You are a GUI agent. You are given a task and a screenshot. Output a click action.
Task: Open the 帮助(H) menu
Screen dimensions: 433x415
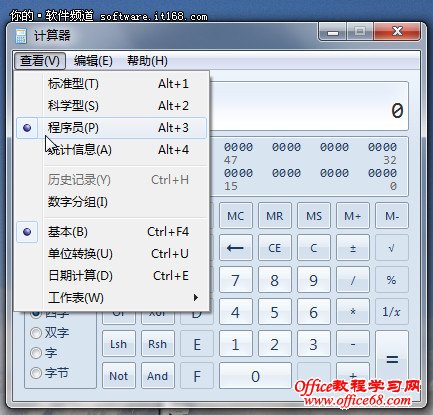pyautogui.click(x=147, y=61)
